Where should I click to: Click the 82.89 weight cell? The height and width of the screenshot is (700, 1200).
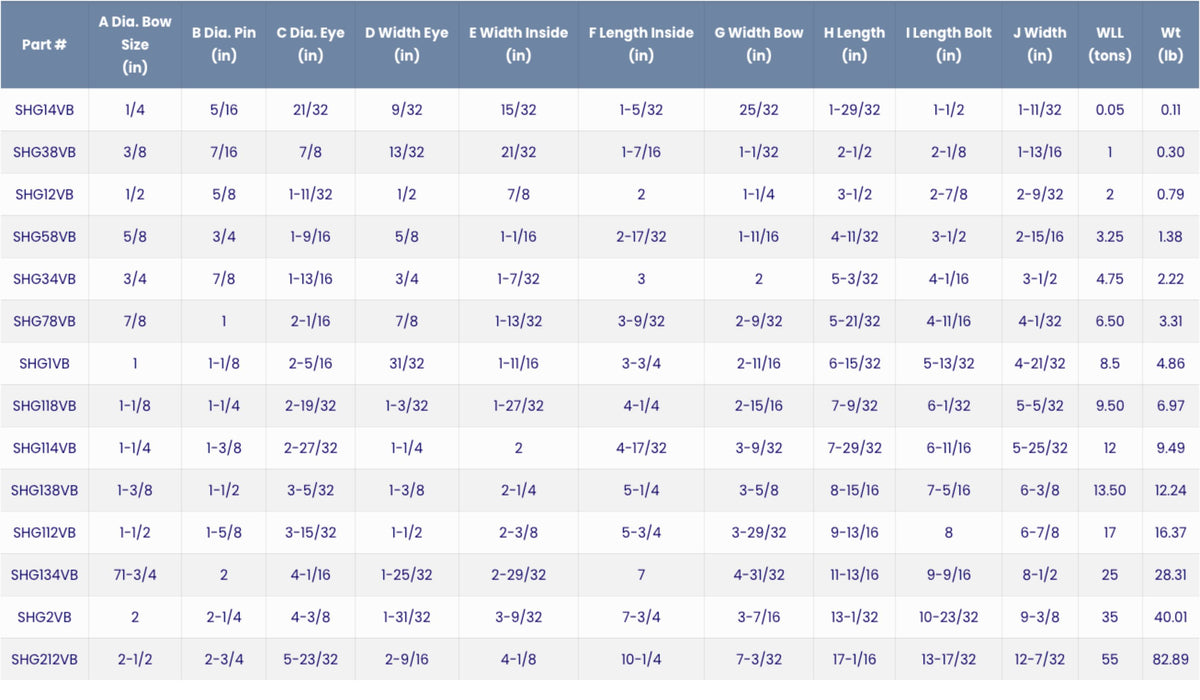coord(1170,659)
